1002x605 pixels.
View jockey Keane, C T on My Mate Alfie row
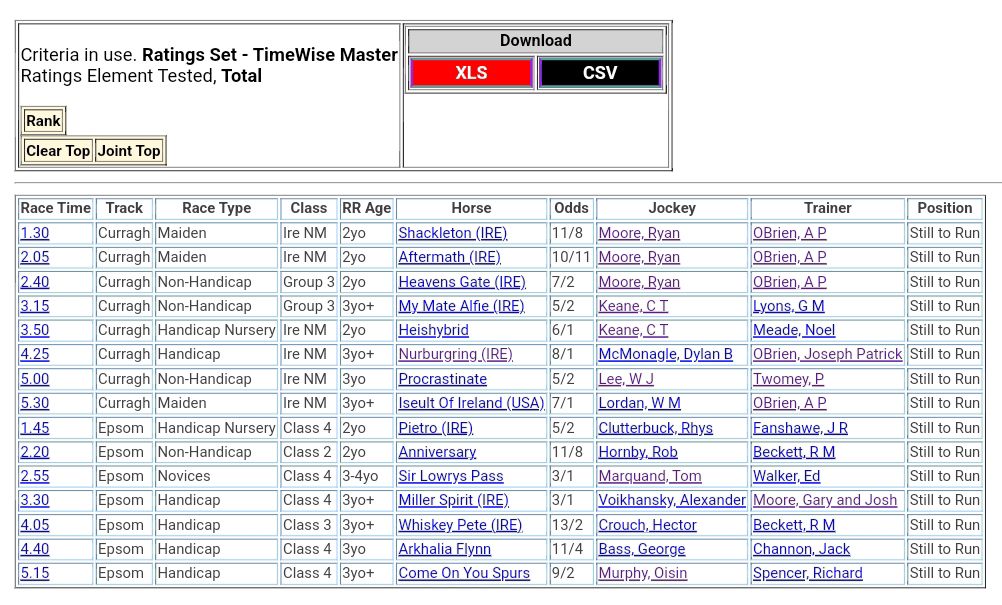point(633,306)
